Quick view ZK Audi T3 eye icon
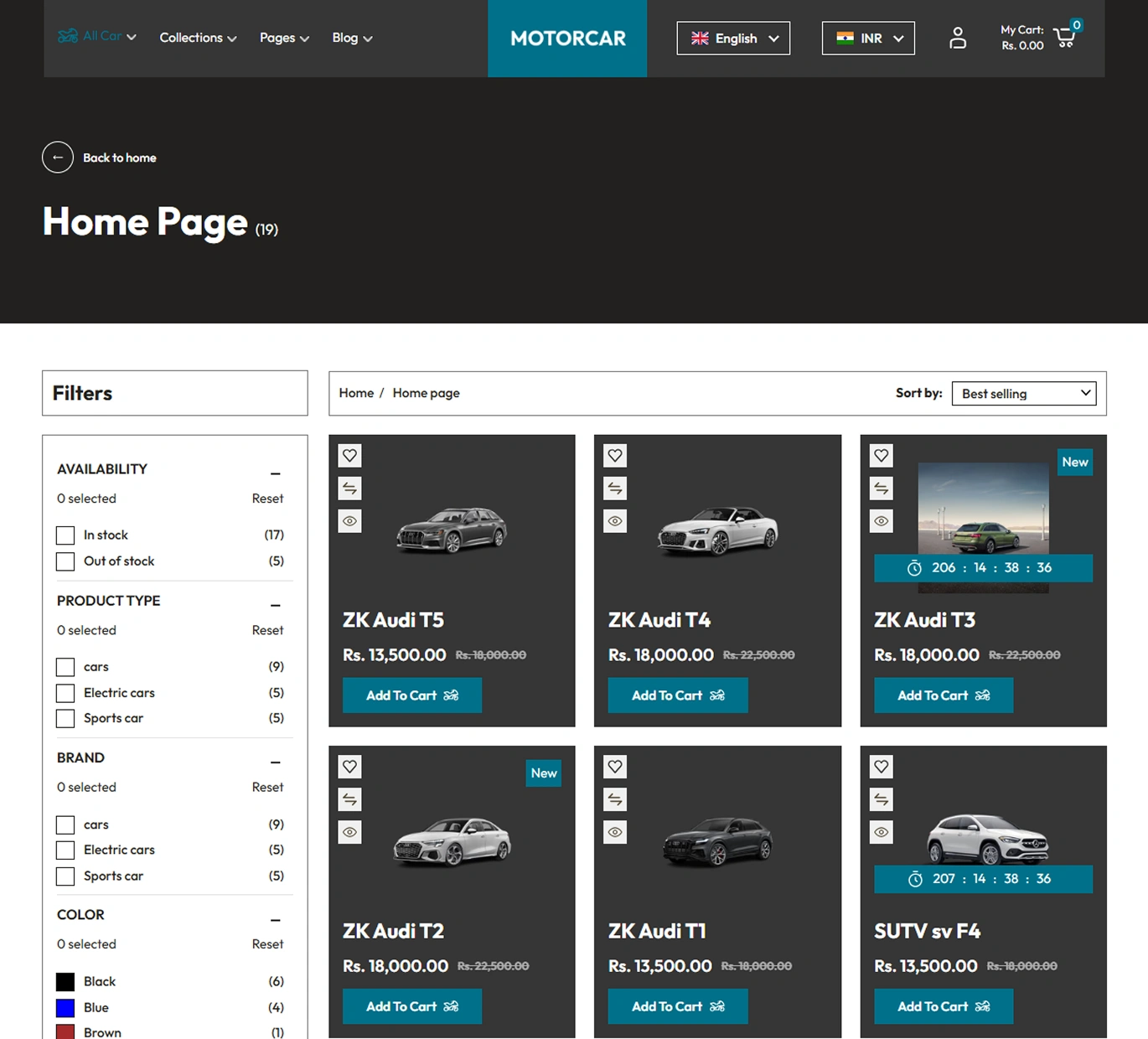 click(882, 521)
